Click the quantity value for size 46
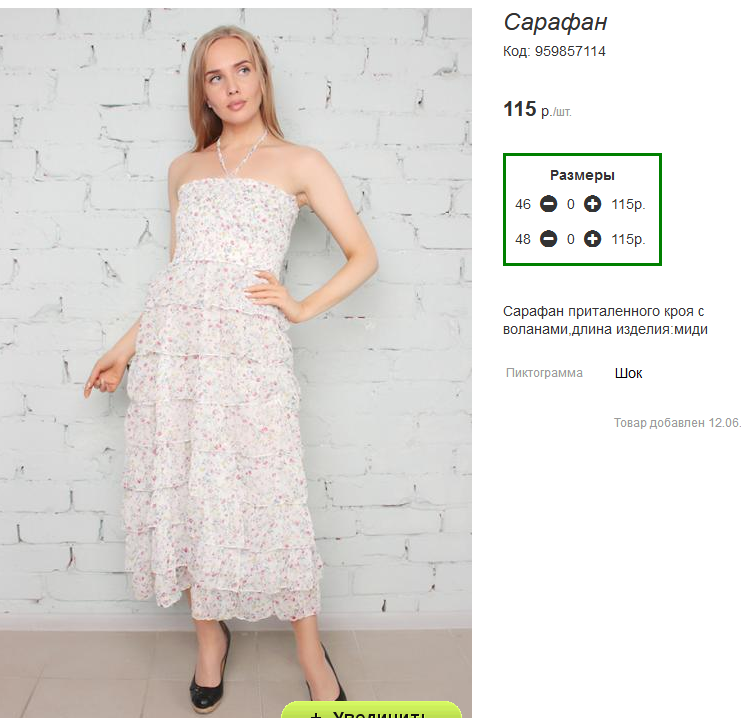 [x=570, y=205]
